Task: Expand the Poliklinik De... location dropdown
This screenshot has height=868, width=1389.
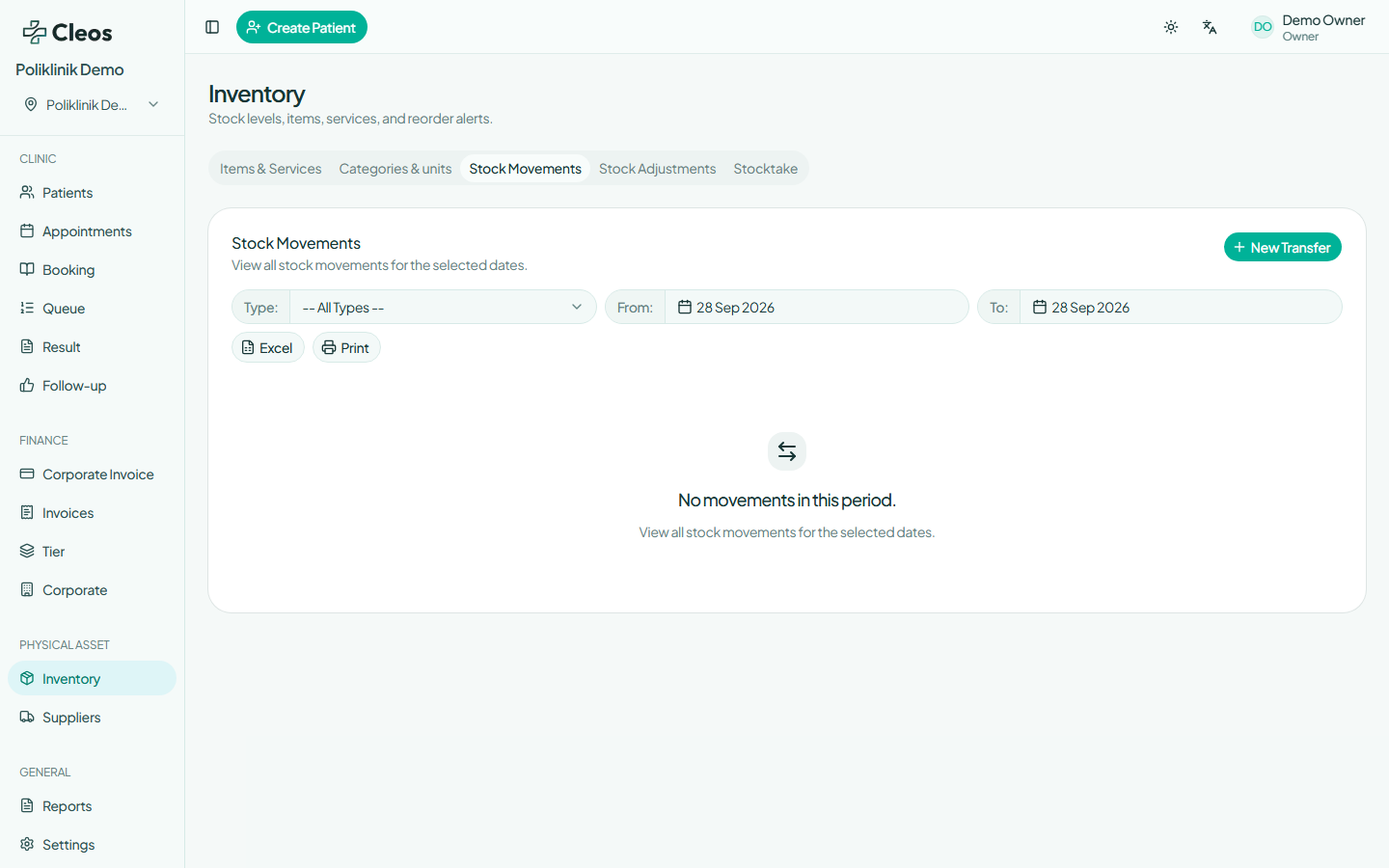Action: point(92,105)
